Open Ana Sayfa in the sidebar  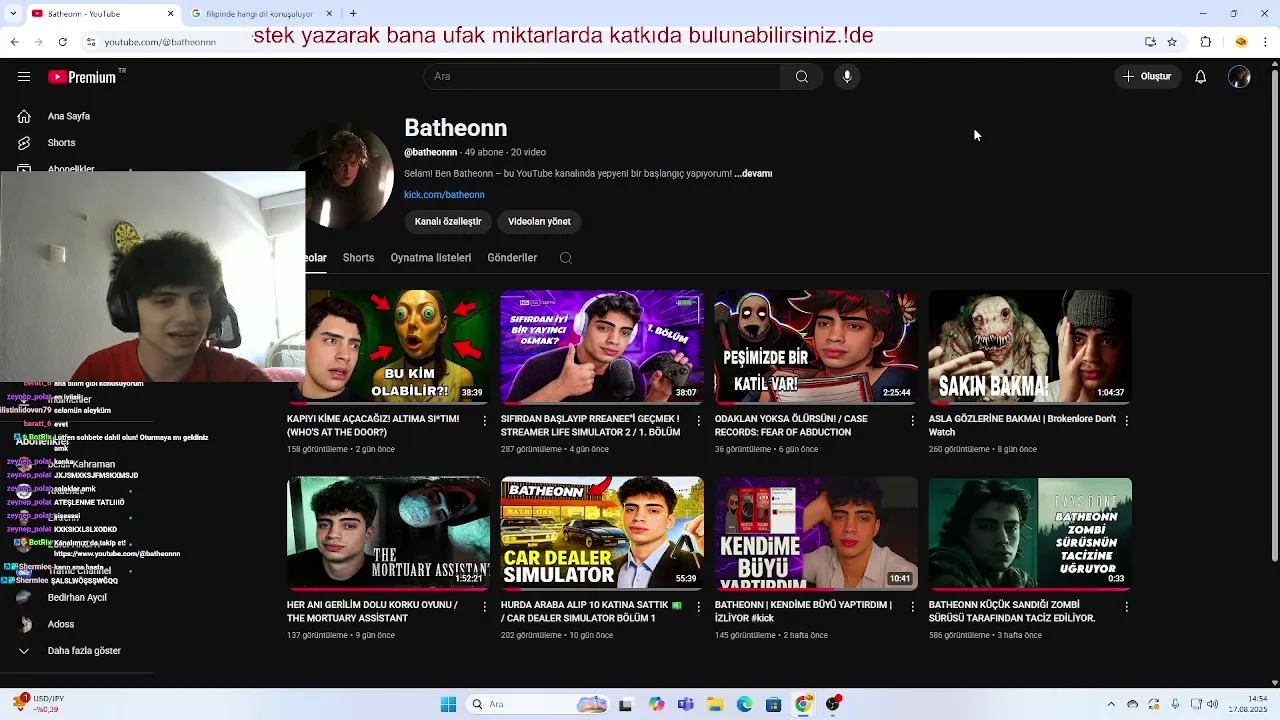pos(69,116)
